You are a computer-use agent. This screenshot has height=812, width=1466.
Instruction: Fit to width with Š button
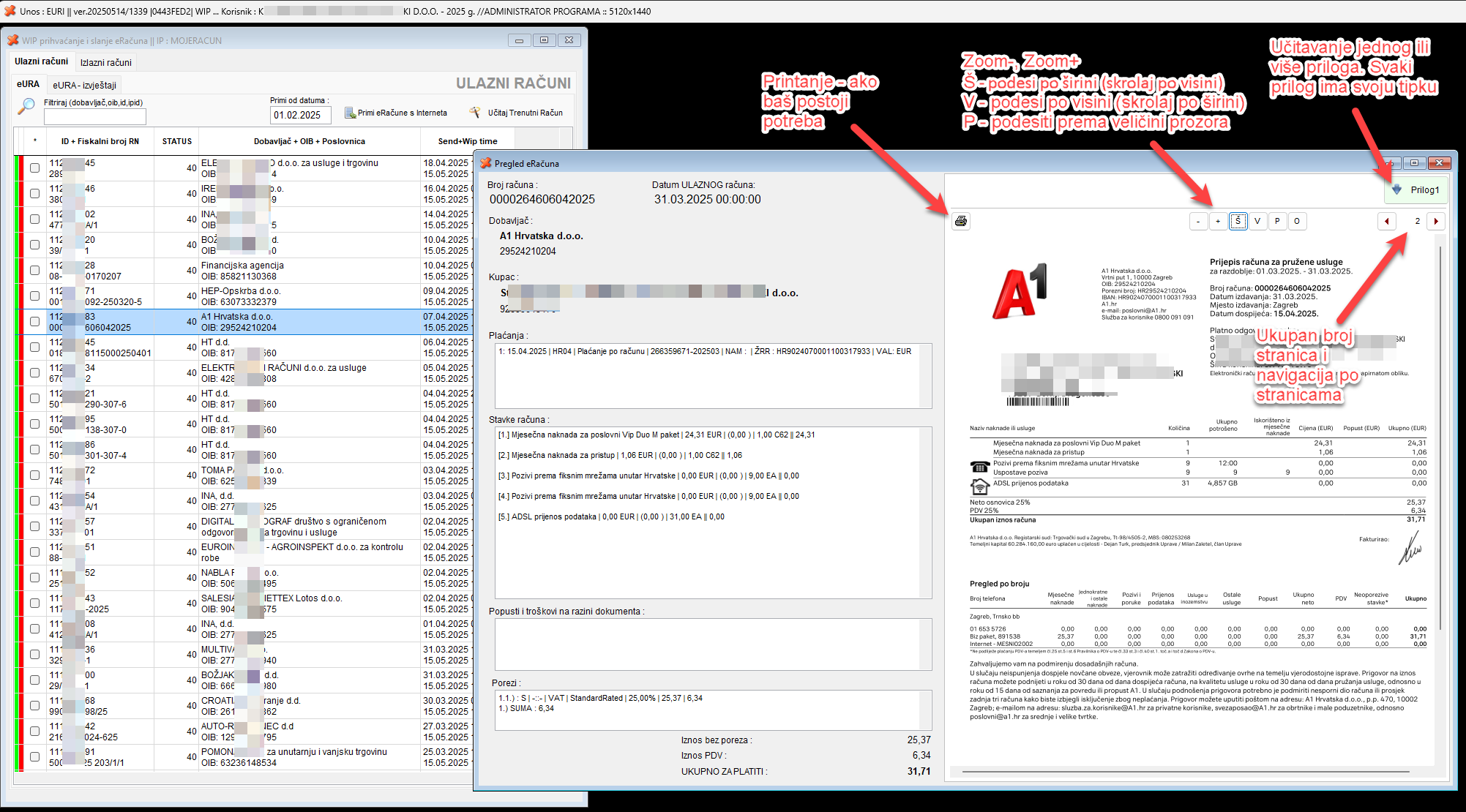[1238, 221]
